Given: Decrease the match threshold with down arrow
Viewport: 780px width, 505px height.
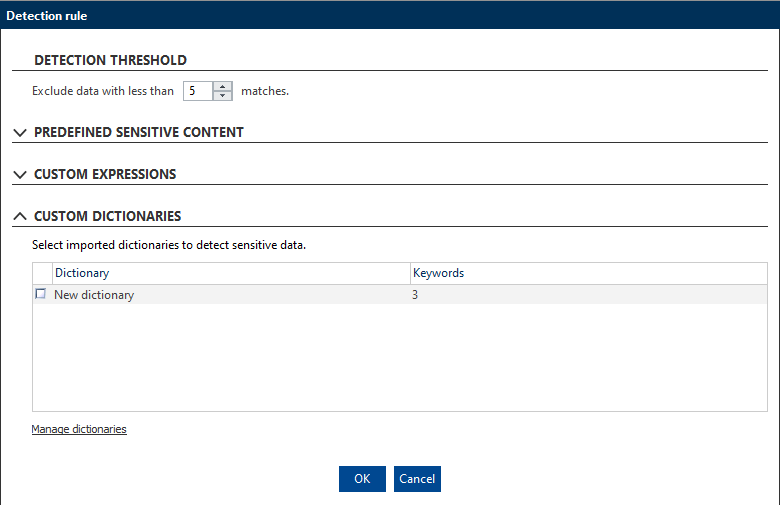Looking at the screenshot, I should [222, 96].
